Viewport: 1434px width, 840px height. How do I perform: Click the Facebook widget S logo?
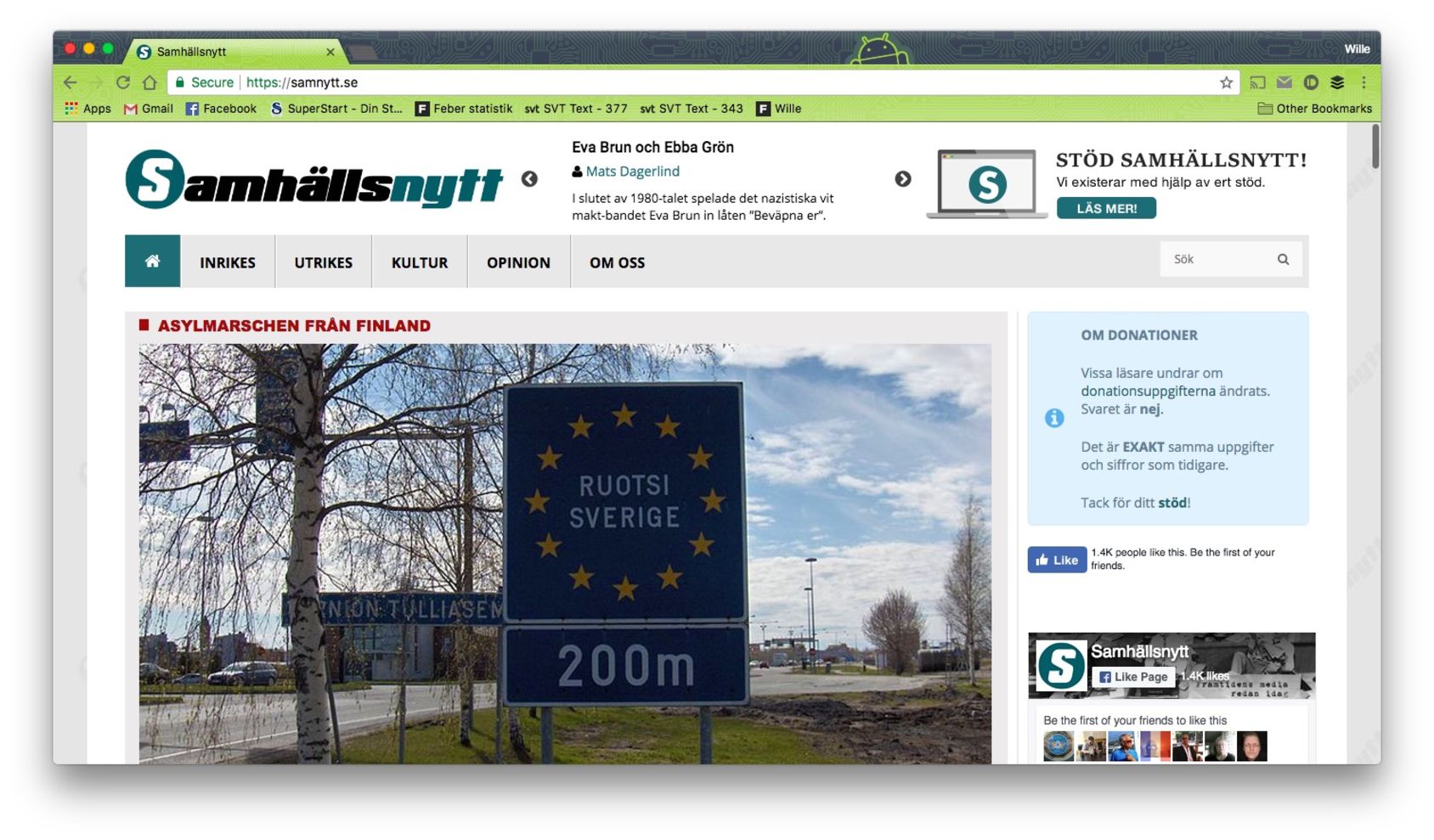[1061, 665]
